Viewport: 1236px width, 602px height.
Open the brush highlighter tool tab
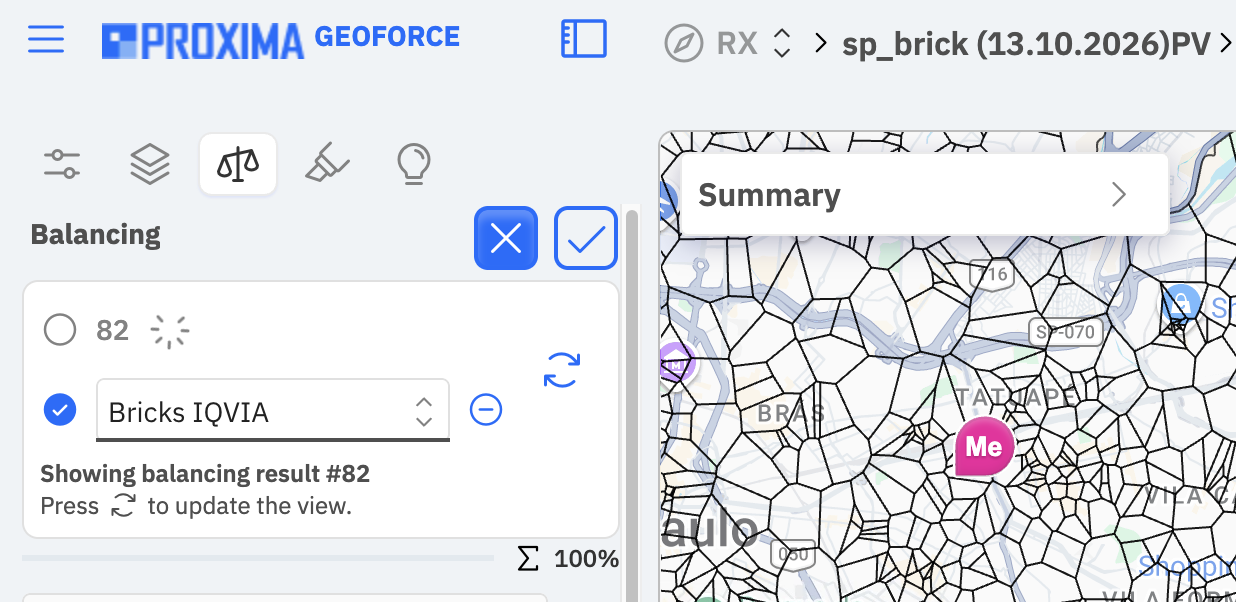[327, 162]
